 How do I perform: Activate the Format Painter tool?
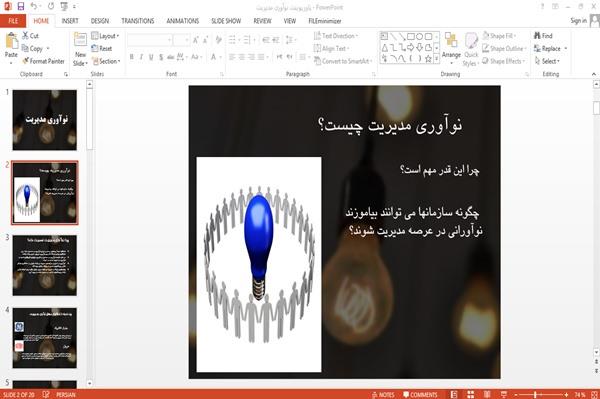coord(43,61)
